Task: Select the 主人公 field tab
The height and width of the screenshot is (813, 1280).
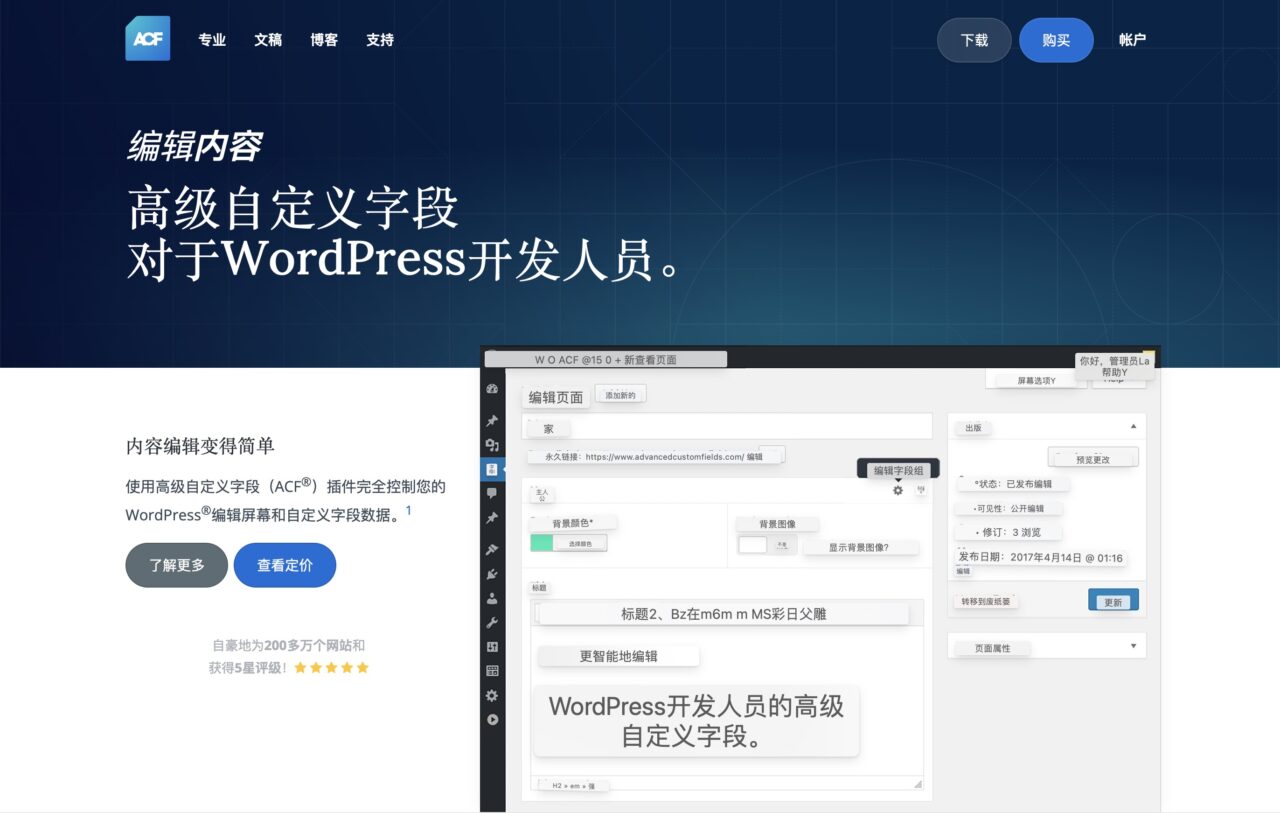Action: point(542,494)
